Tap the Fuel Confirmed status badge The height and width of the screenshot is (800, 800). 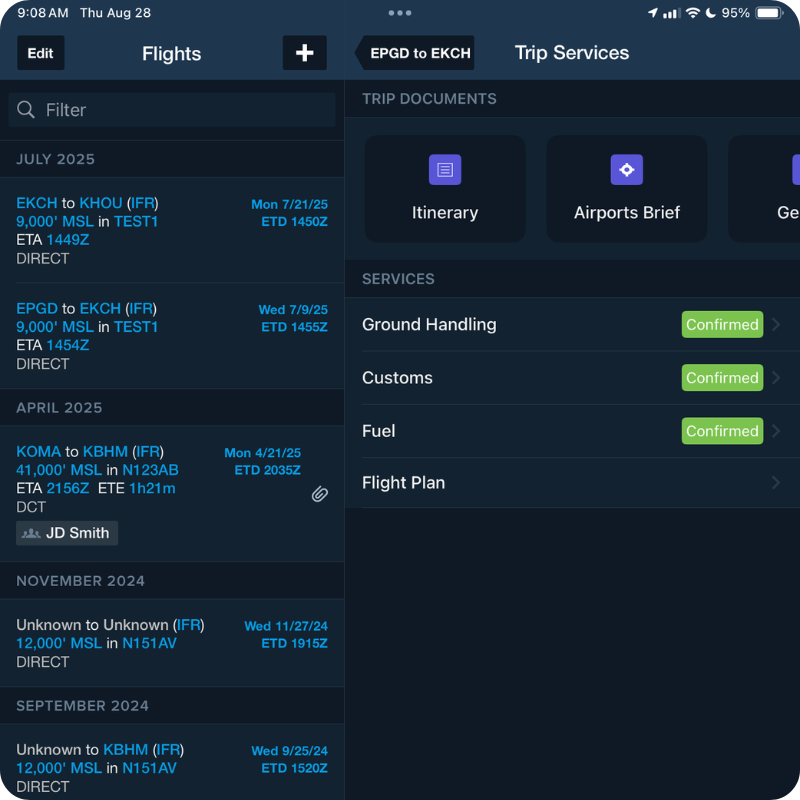[x=722, y=431]
